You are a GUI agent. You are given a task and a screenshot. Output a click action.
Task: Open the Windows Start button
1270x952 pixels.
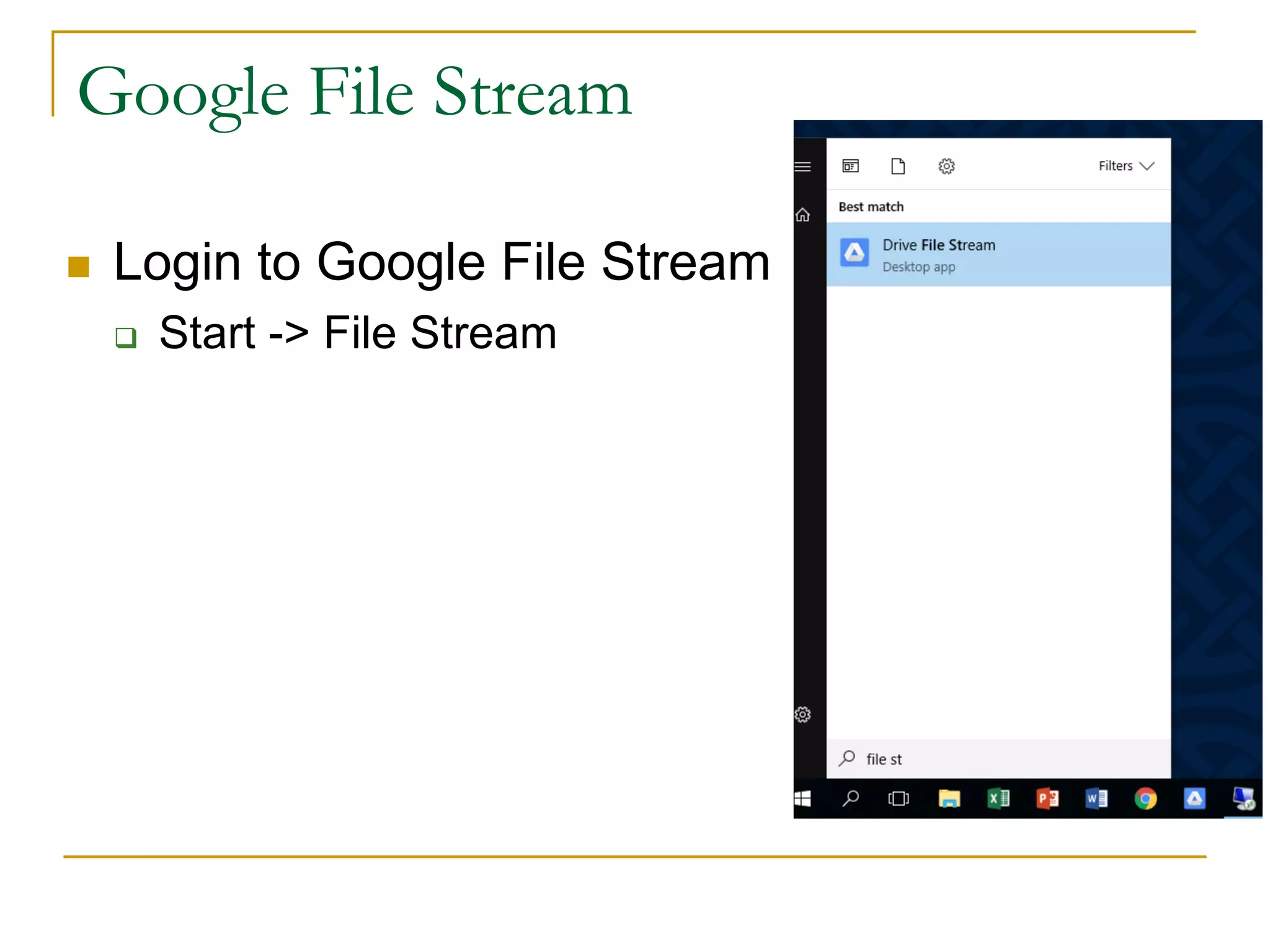pos(803,799)
